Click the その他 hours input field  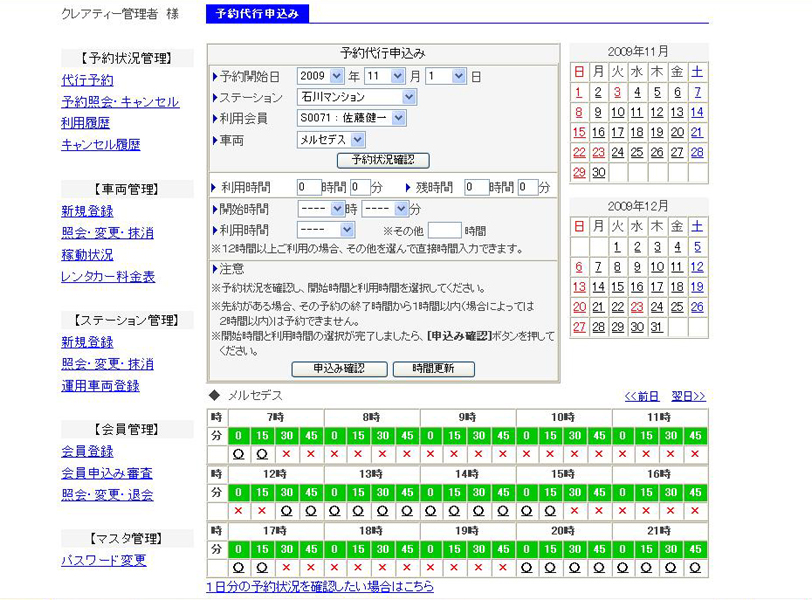coord(444,230)
